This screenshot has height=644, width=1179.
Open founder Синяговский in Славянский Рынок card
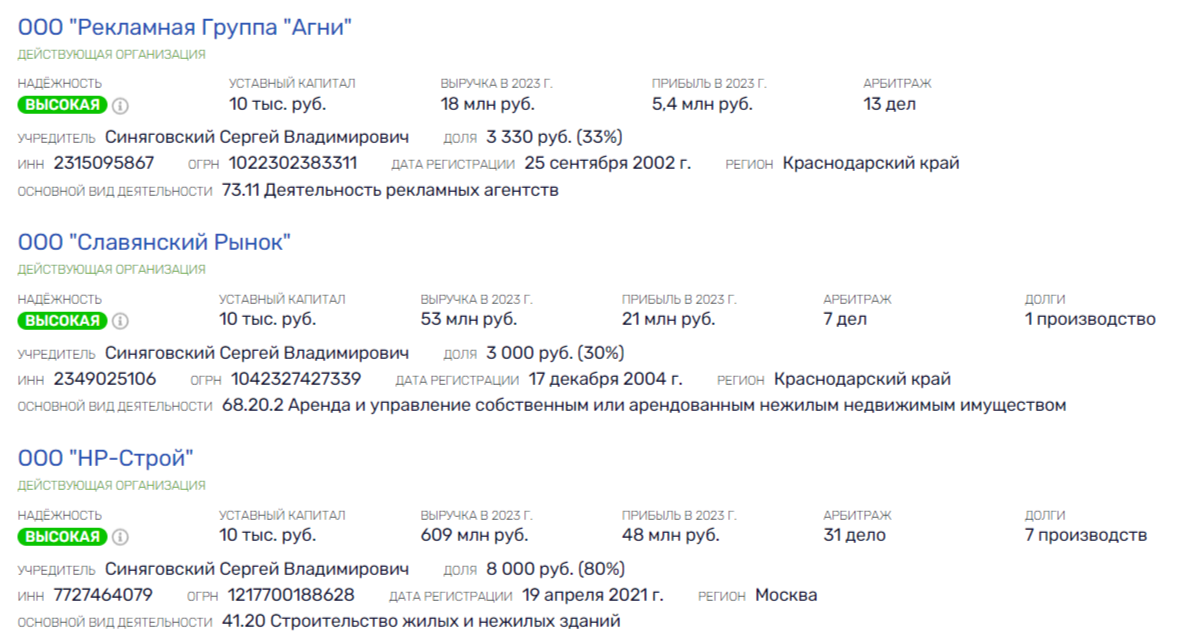[x=256, y=353]
